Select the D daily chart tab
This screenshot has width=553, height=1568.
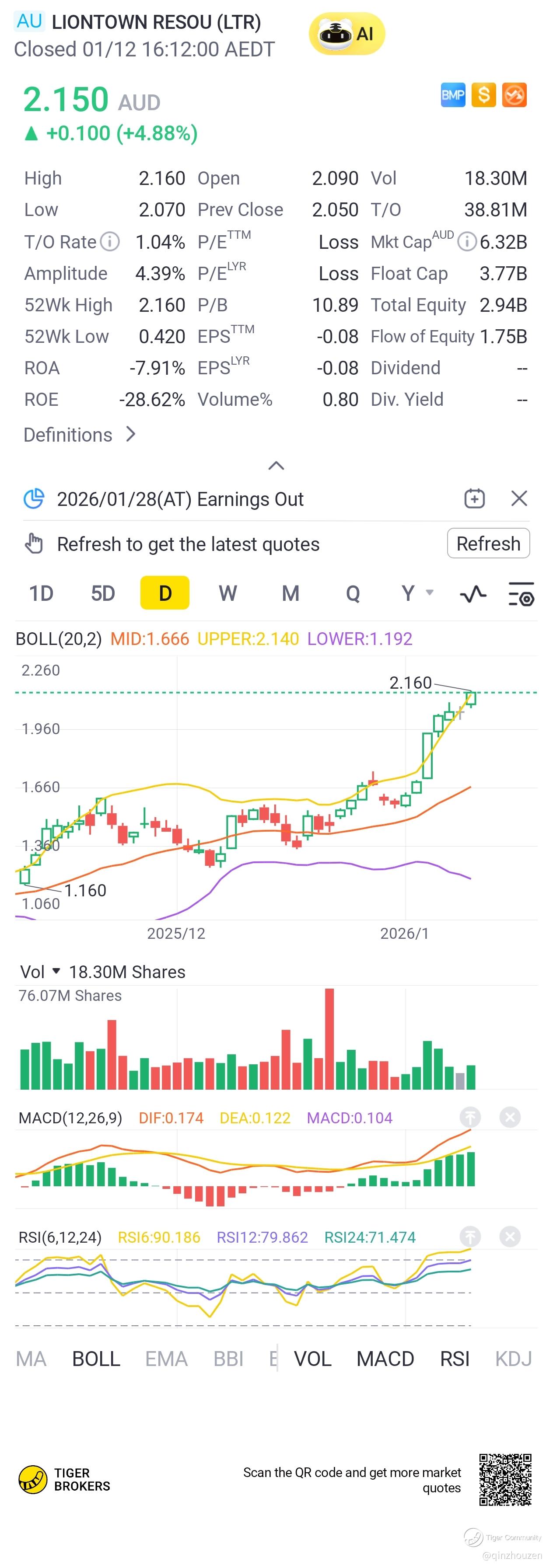pos(165,593)
